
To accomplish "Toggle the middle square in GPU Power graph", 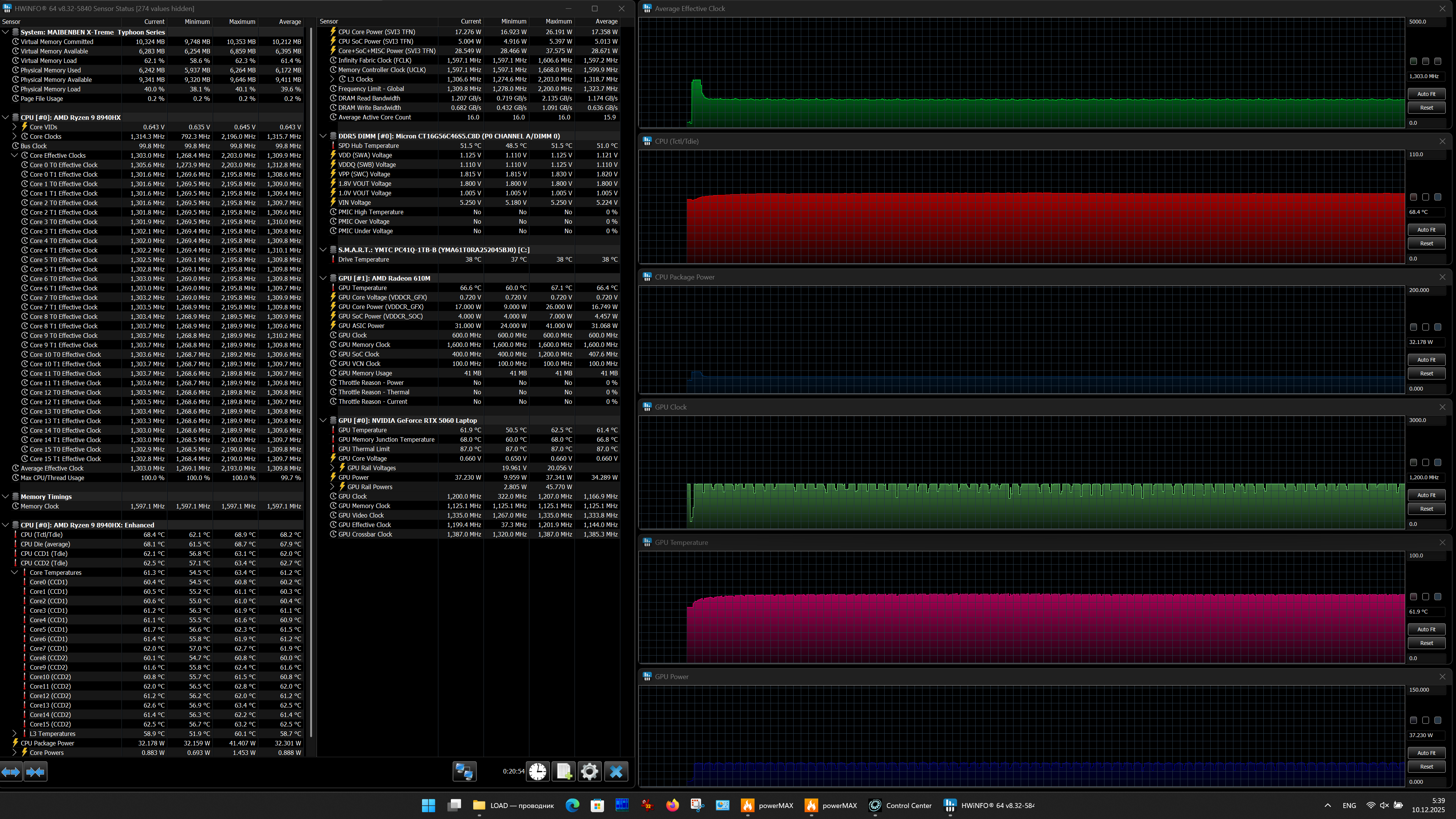I will (1426, 721).
